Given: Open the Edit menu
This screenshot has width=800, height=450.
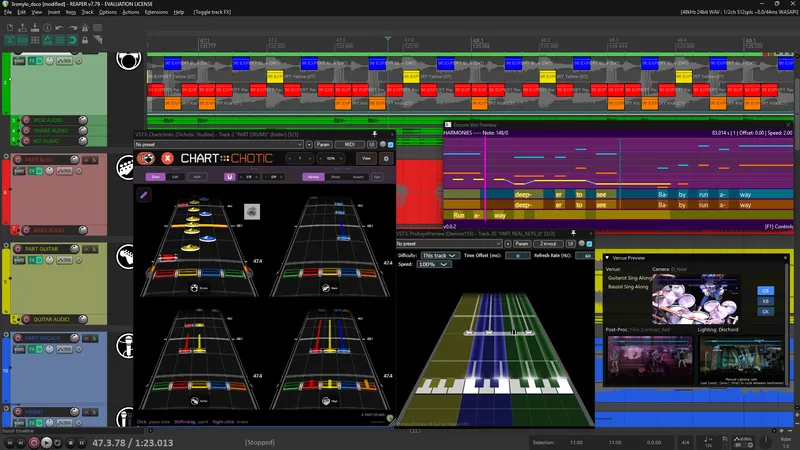Looking at the screenshot, I should (21, 12).
